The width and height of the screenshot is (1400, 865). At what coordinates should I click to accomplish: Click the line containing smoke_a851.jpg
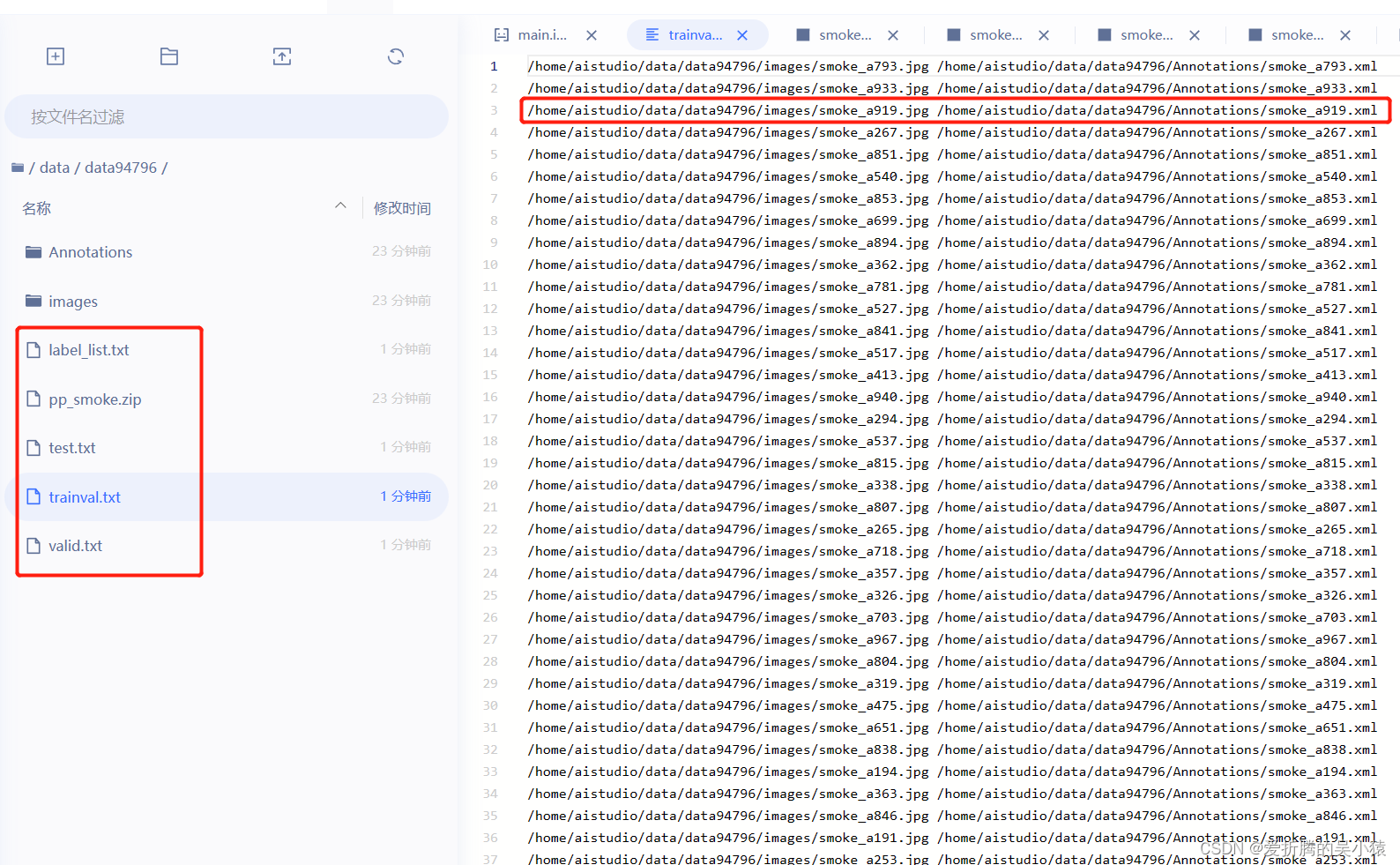pos(952,154)
